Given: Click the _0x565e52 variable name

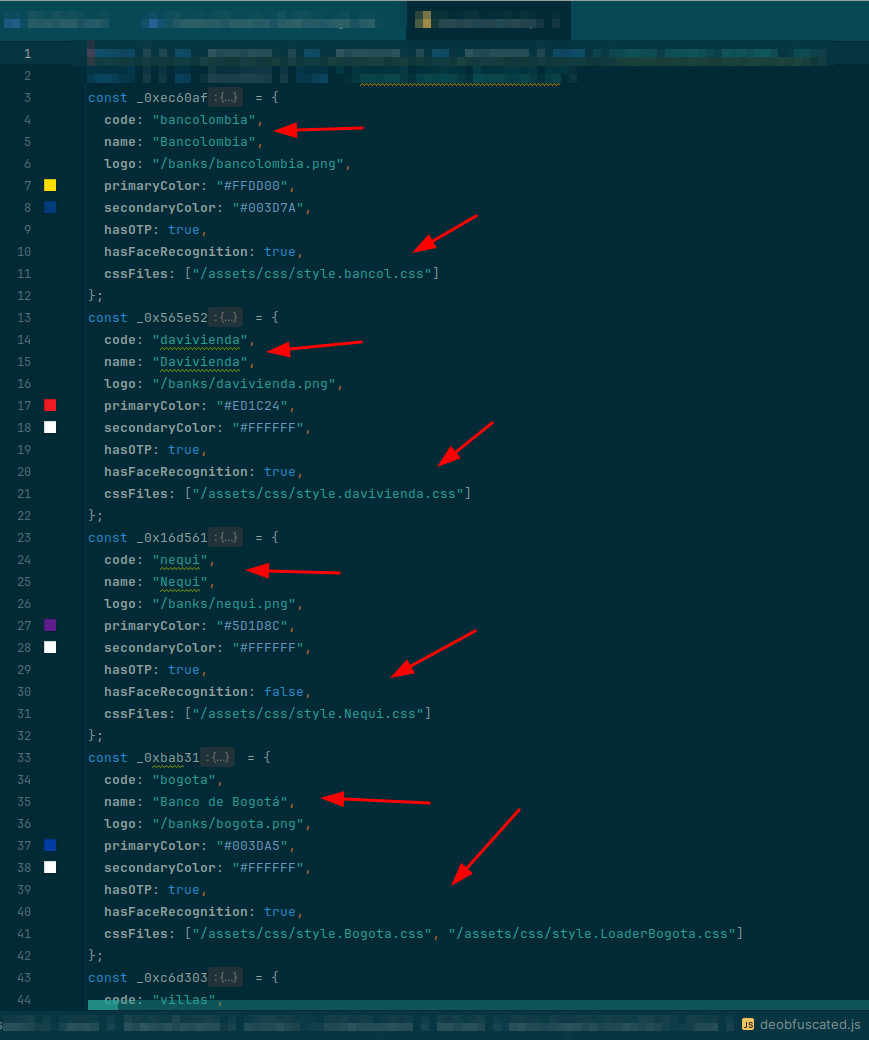Looking at the screenshot, I should pos(172,318).
